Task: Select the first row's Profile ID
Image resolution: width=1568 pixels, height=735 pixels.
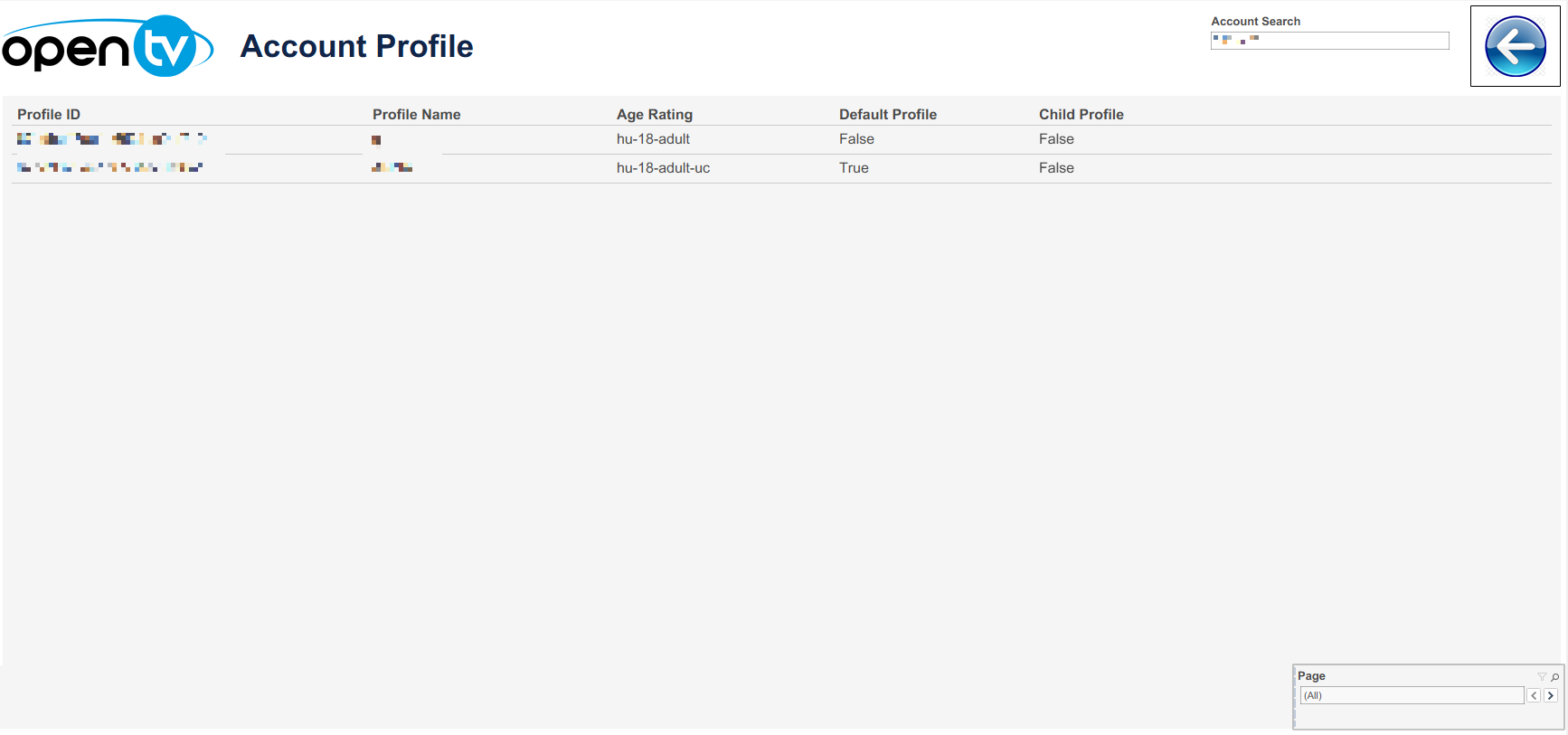Action: pos(112,139)
